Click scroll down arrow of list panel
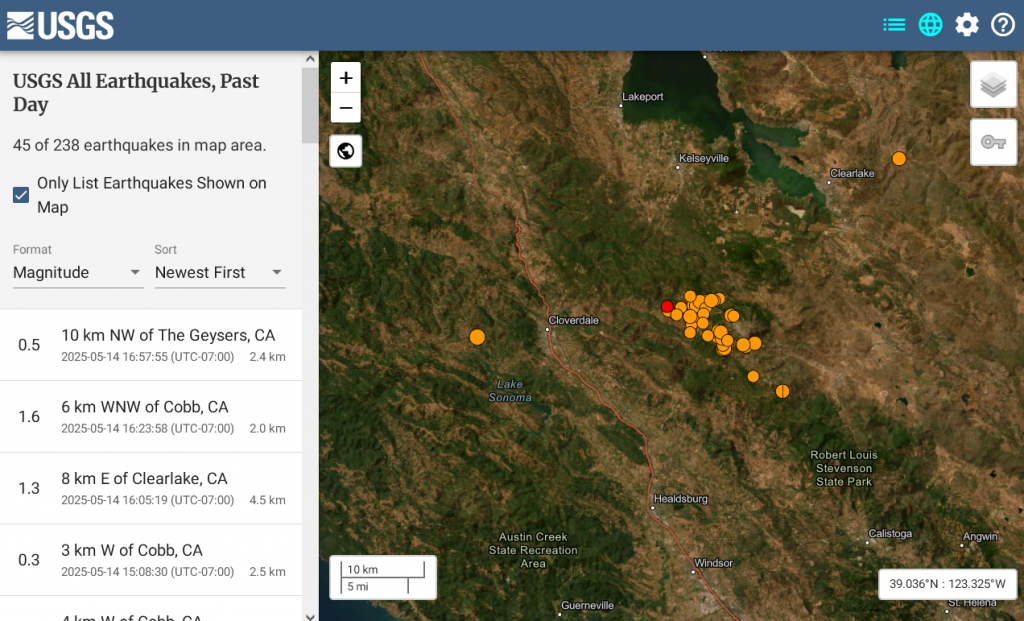Viewport: 1024px width, 621px height. pos(310,616)
